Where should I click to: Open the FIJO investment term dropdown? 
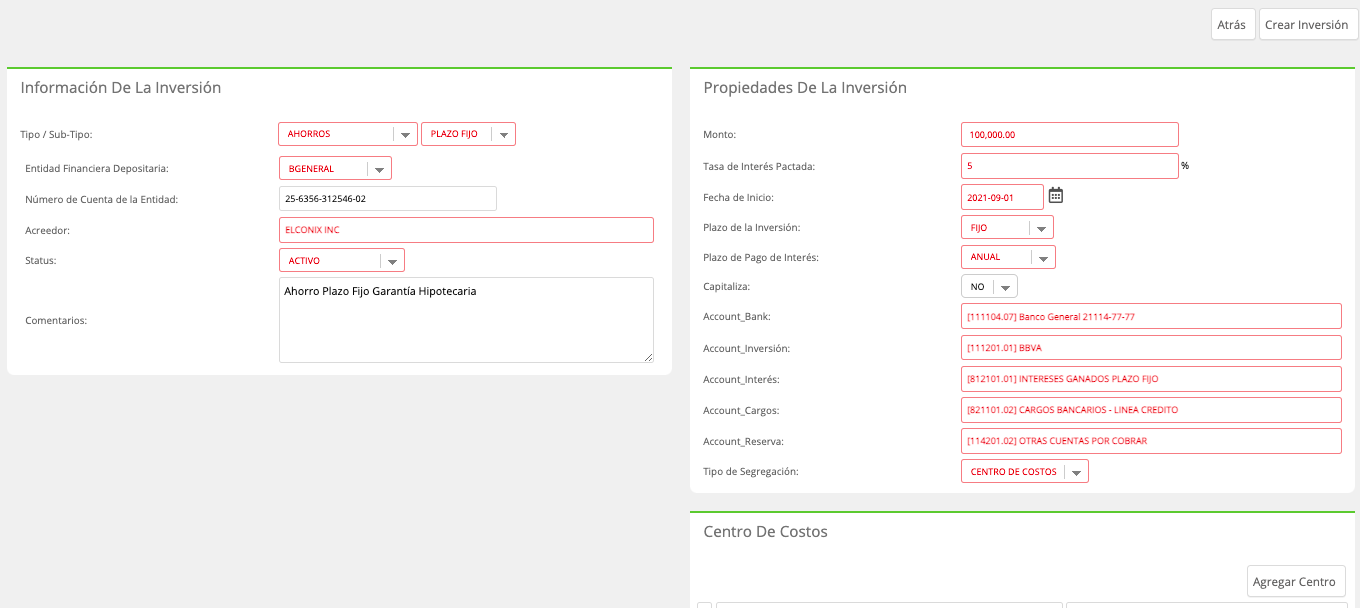coord(1007,227)
